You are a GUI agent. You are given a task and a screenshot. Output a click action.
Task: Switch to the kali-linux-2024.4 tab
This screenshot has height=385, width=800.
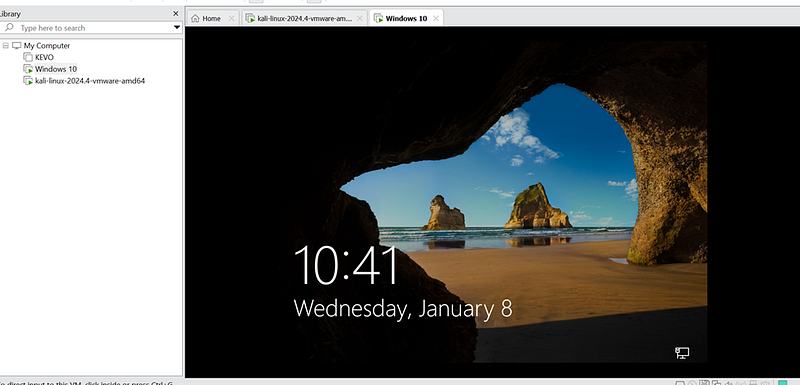299,18
